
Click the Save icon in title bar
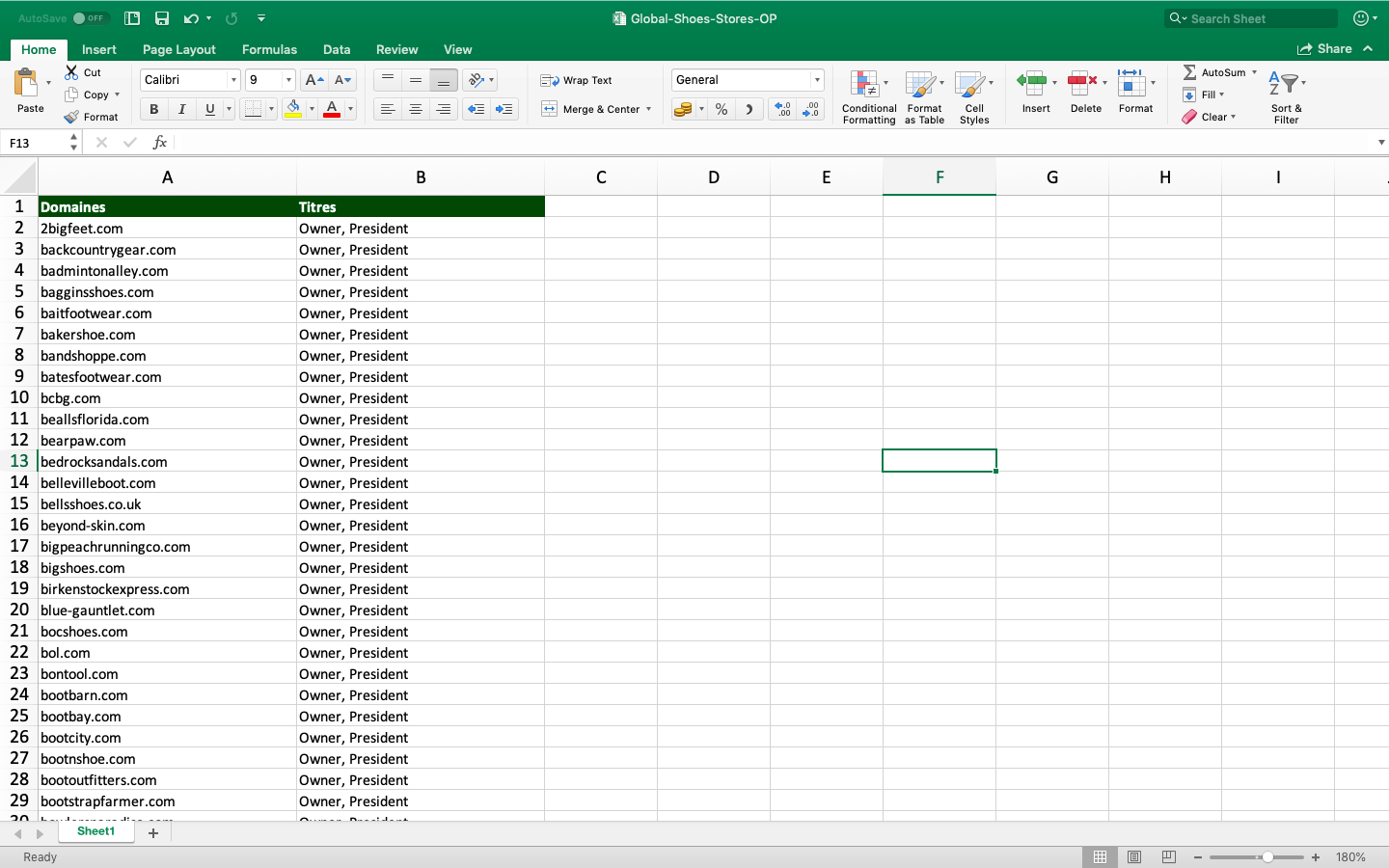click(162, 18)
